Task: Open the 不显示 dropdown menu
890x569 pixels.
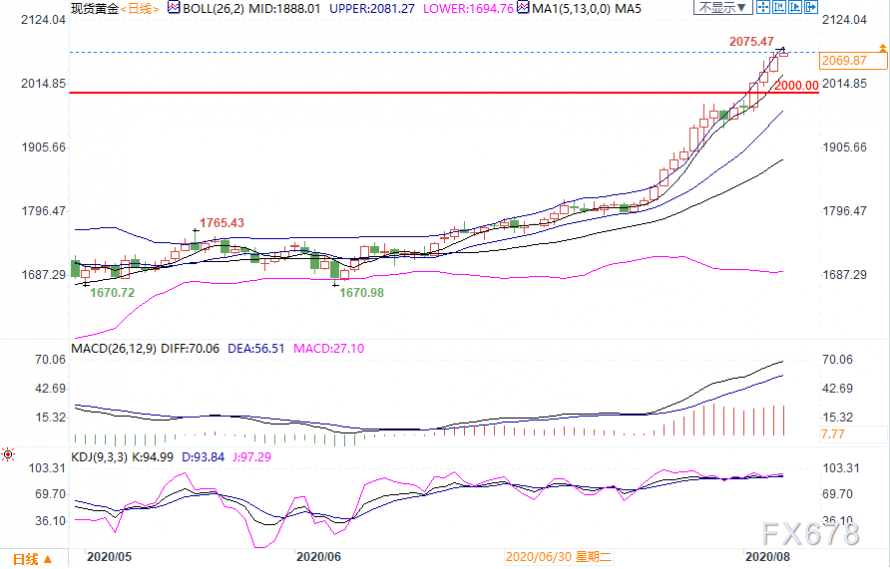Action: pos(723,7)
